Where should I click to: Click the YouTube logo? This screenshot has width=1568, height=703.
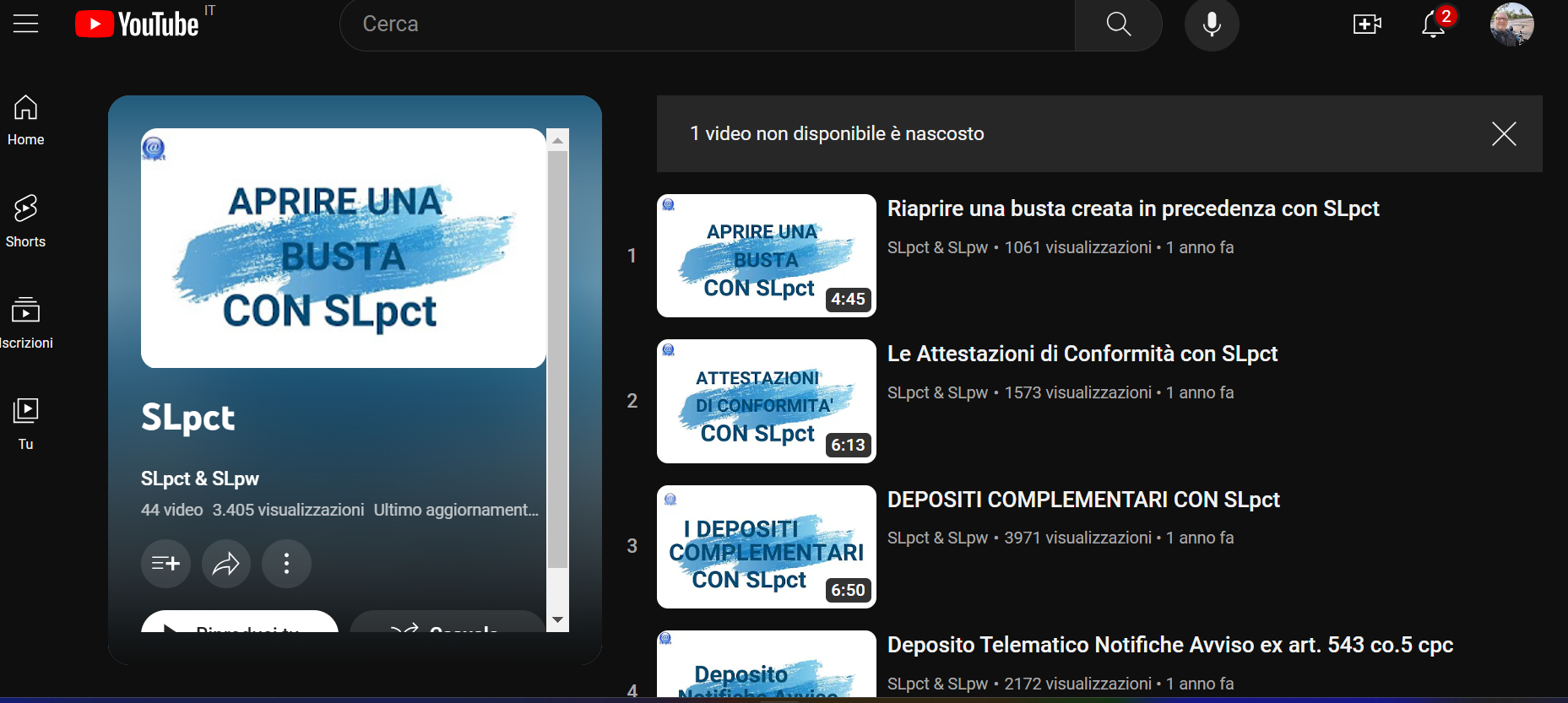click(137, 24)
